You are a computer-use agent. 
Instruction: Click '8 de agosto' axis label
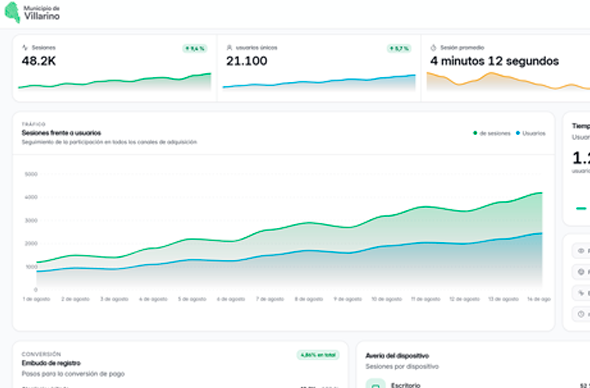(x=309, y=299)
